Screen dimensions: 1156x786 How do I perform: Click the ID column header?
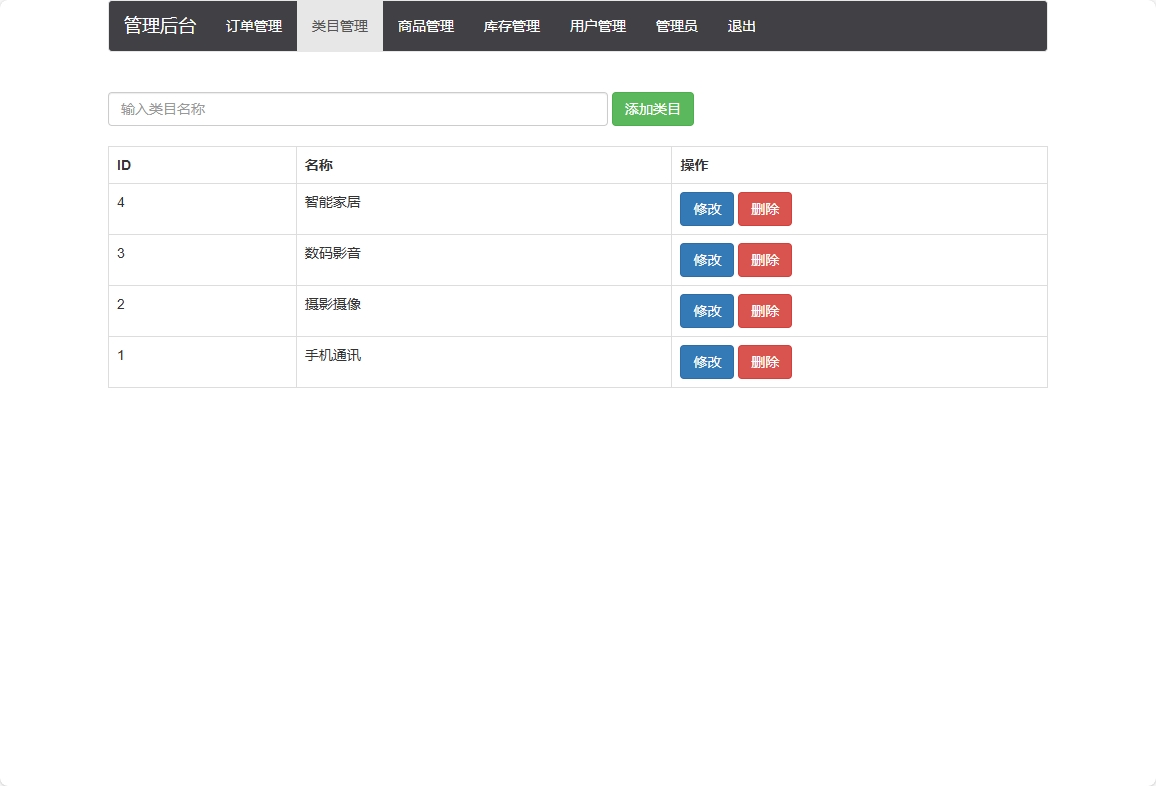click(x=122, y=165)
